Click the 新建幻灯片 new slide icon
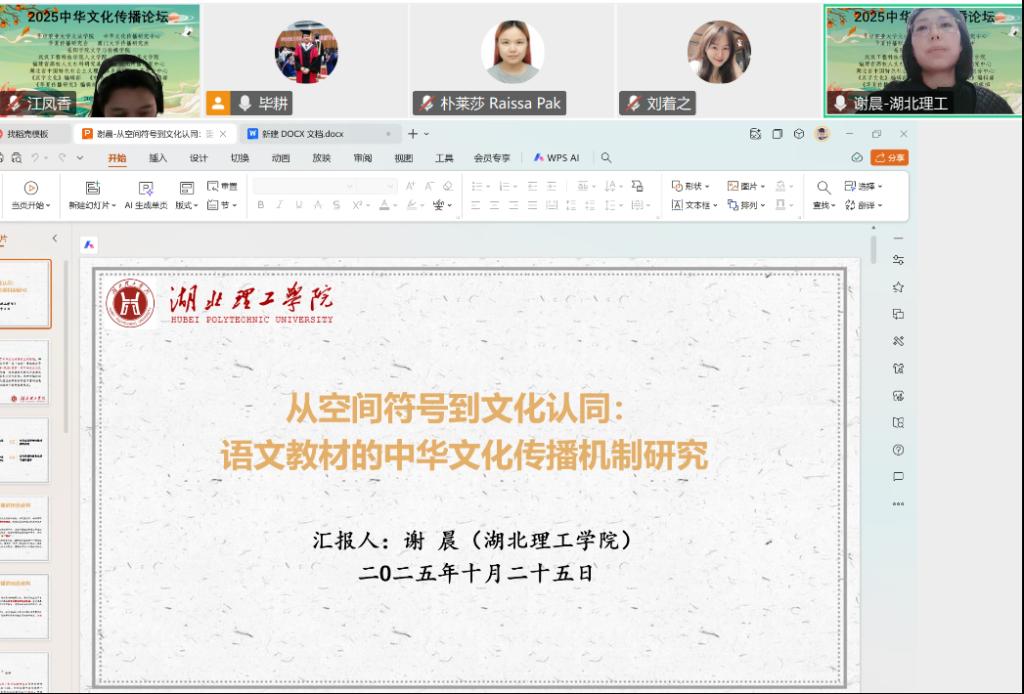The height and width of the screenshot is (694, 1024). click(x=93, y=188)
